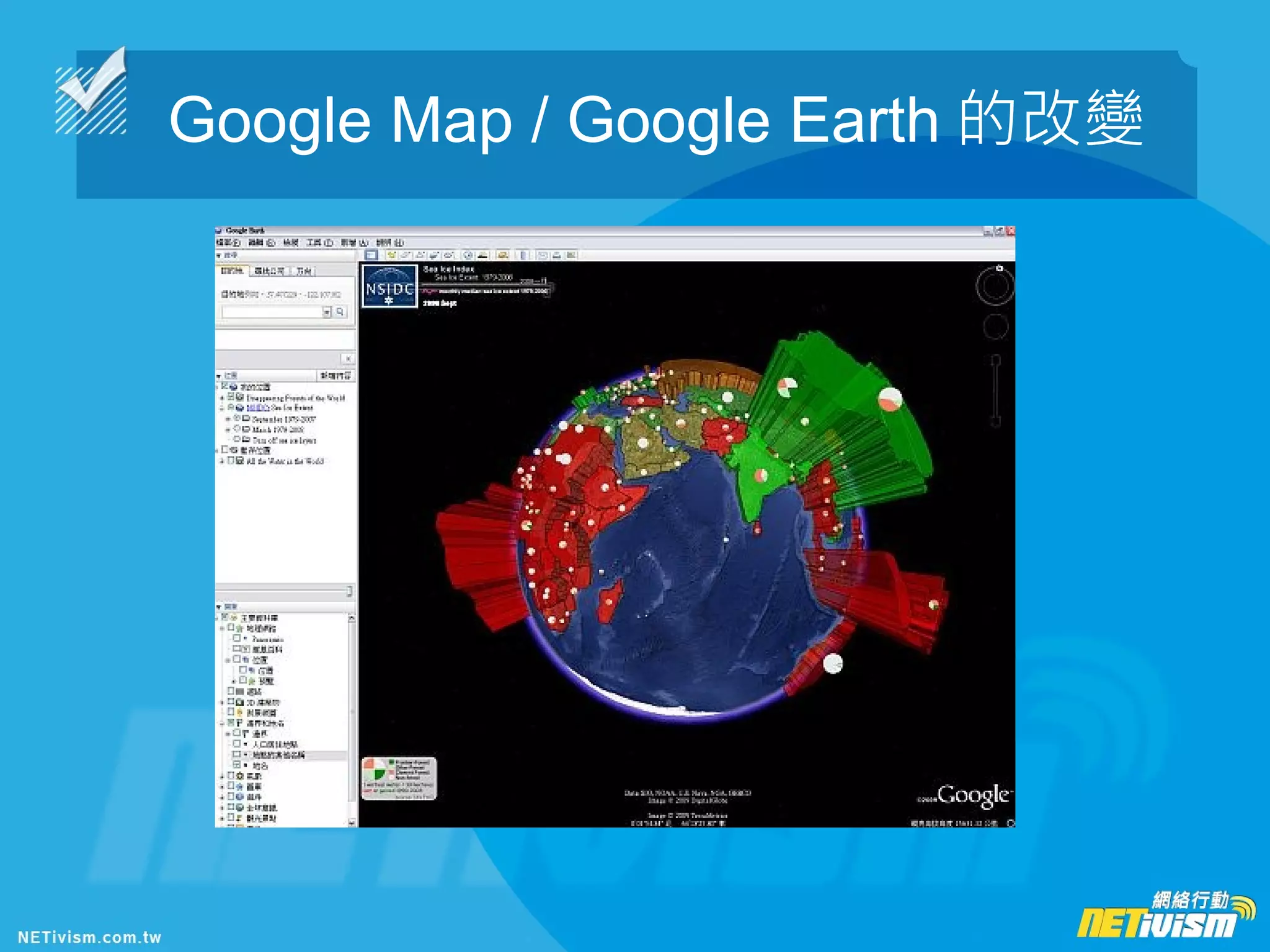Click the Print toolbar icon

coord(556,255)
